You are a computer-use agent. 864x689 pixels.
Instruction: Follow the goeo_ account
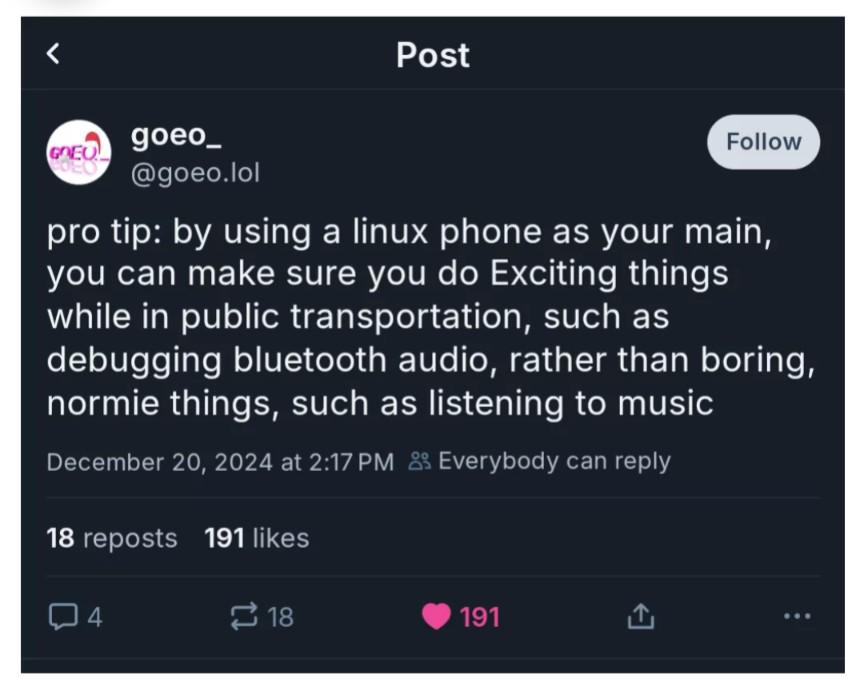pos(763,142)
